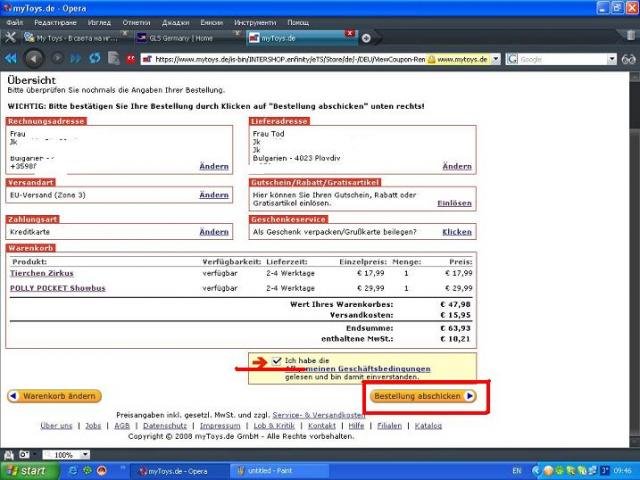
Task: Toggle the Geschäftsbedingungen agreement checkbox
Action: pyautogui.click(x=277, y=360)
